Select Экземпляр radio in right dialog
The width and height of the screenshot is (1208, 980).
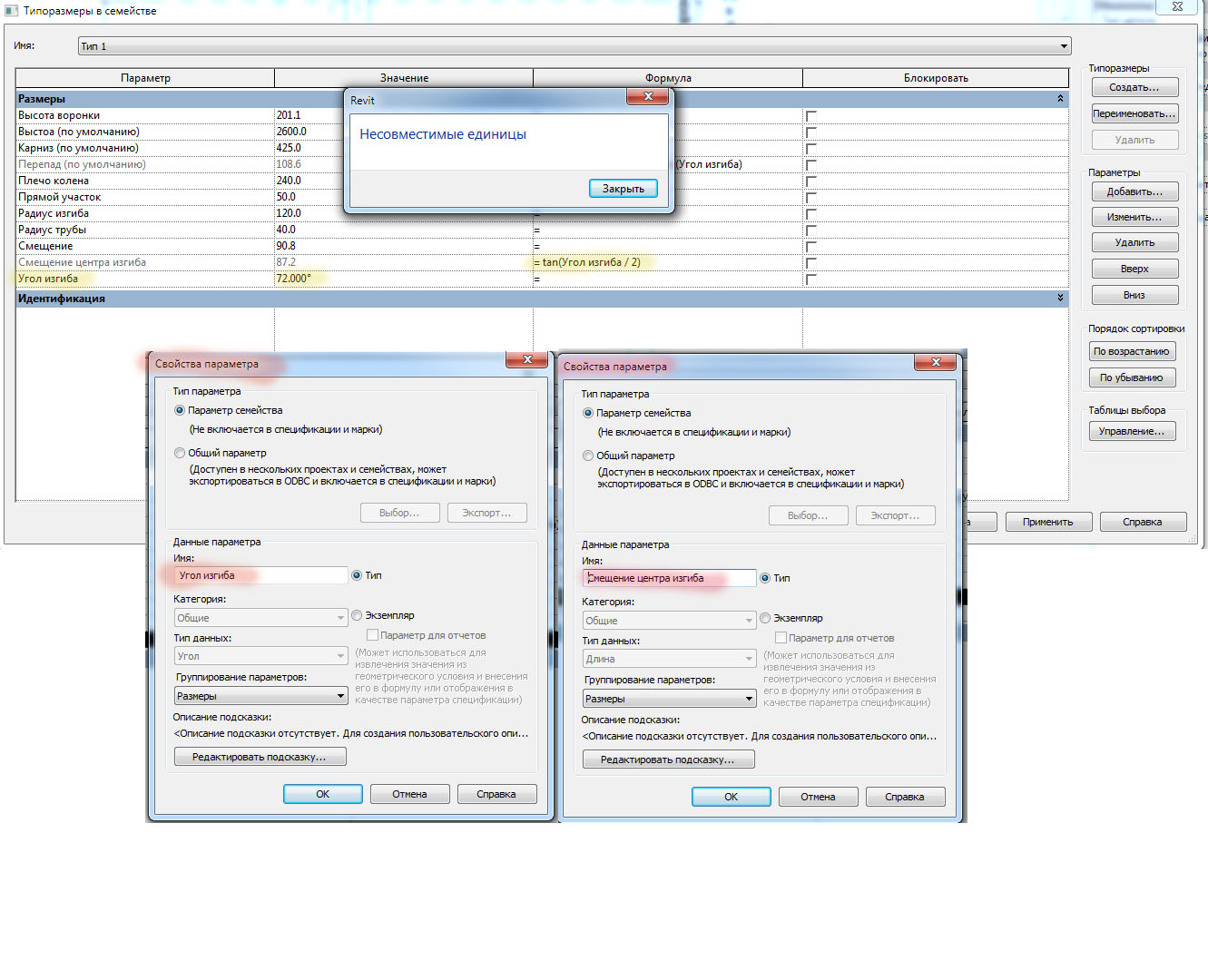pos(765,618)
